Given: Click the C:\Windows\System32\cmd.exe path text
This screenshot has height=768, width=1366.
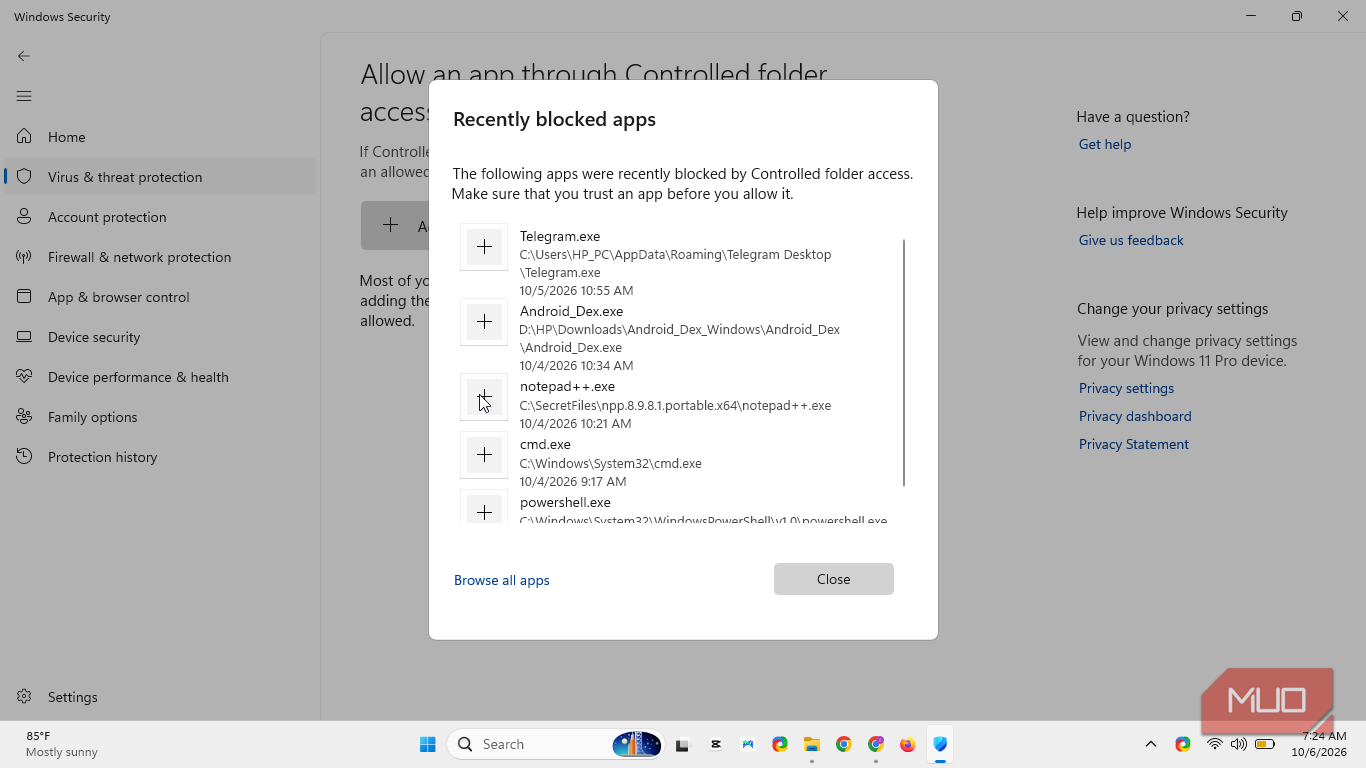Looking at the screenshot, I should click(x=610, y=463).
